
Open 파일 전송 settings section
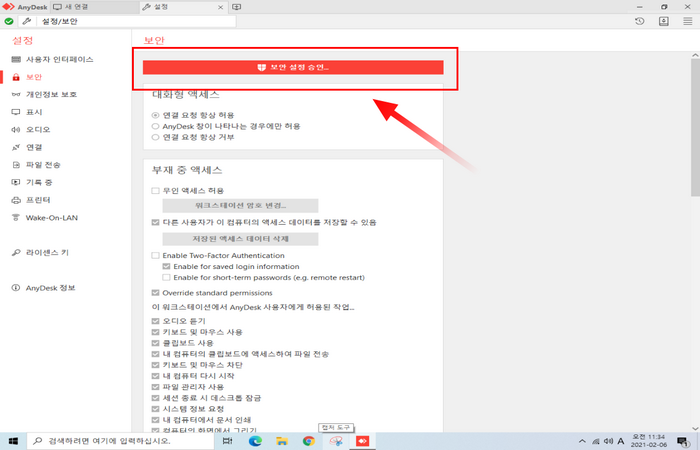[x=36, y=165]
